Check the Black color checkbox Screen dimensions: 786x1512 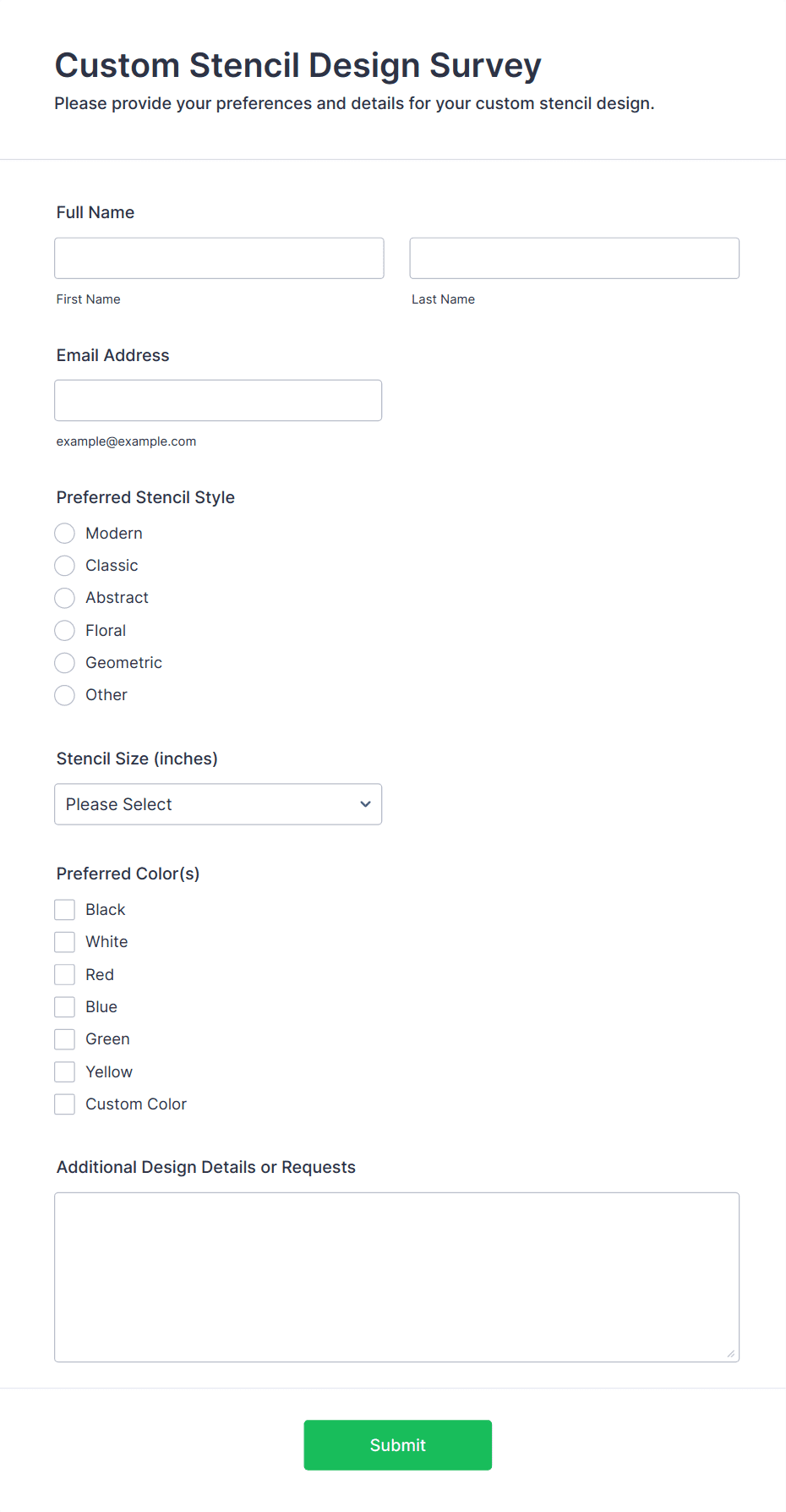tap(65, 910)
